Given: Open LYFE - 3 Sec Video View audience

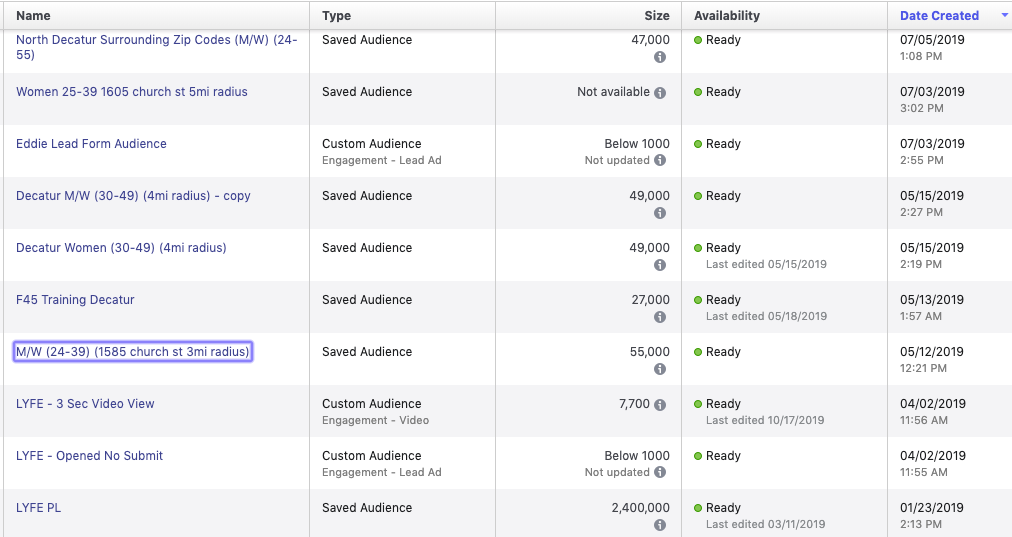Looking at the screenshot, I should (85, 404).
